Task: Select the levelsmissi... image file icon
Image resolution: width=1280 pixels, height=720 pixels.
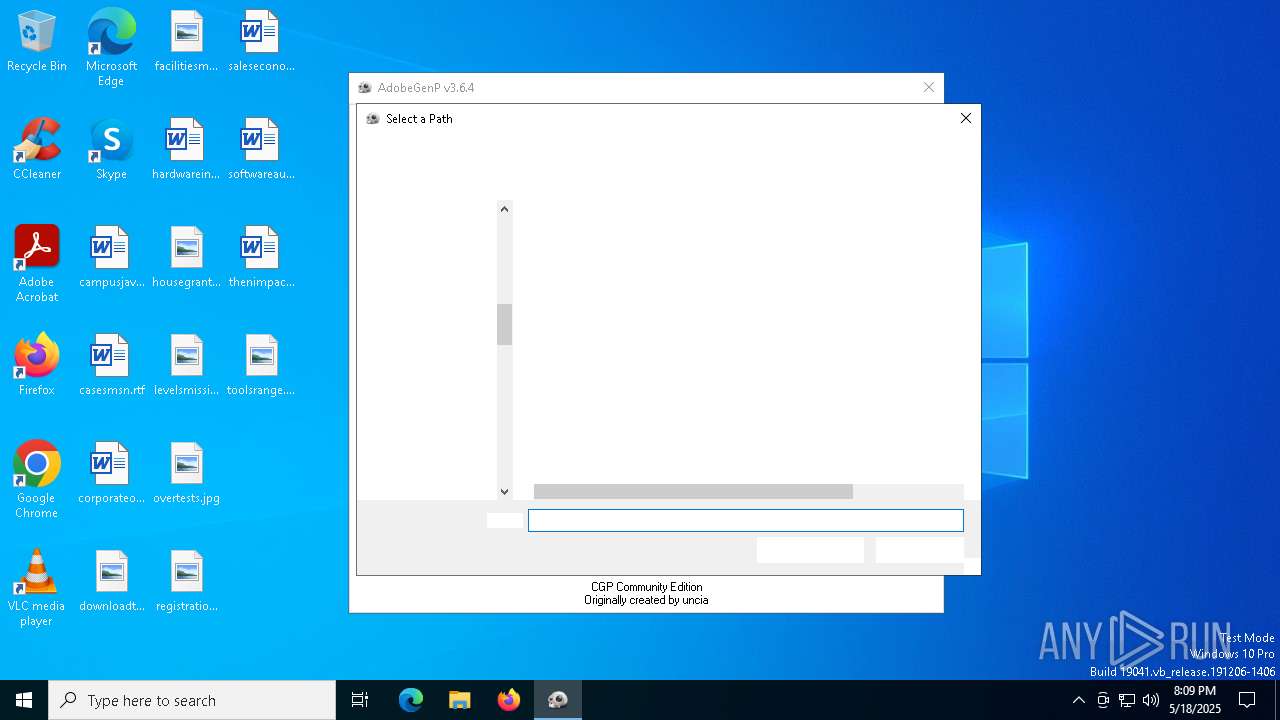Action: pos(186,366)
